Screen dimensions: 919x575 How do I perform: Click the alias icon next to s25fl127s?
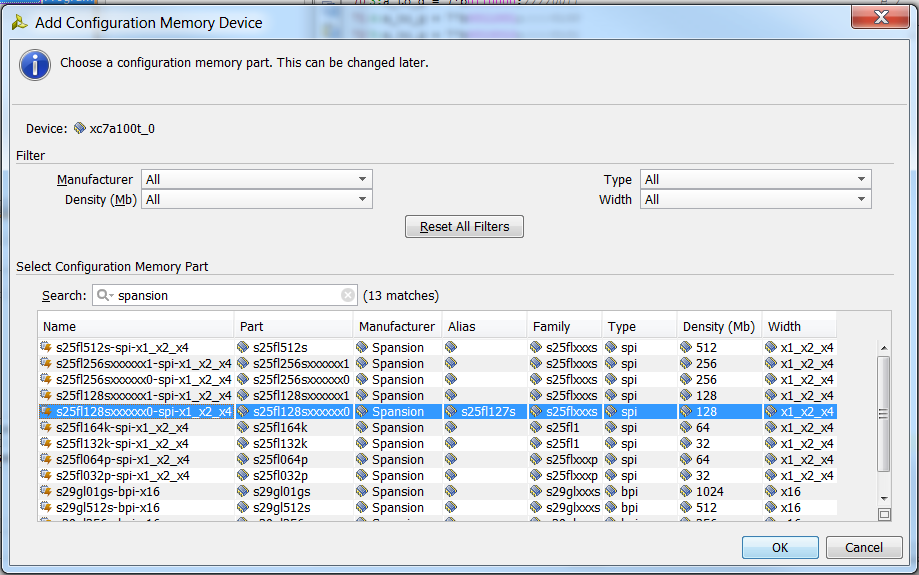[x=451, y=411]
